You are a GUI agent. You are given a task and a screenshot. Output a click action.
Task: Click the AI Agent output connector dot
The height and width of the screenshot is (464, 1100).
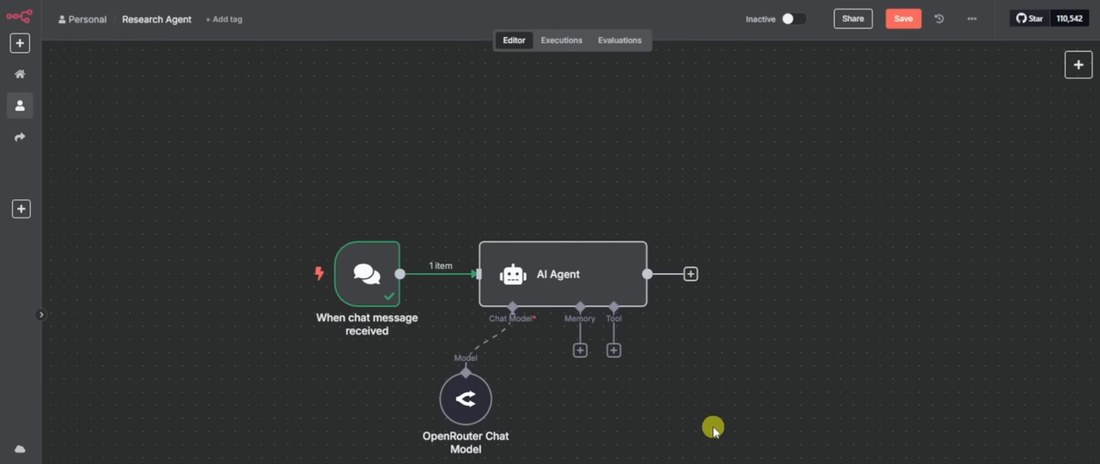[x=647, y=274]
